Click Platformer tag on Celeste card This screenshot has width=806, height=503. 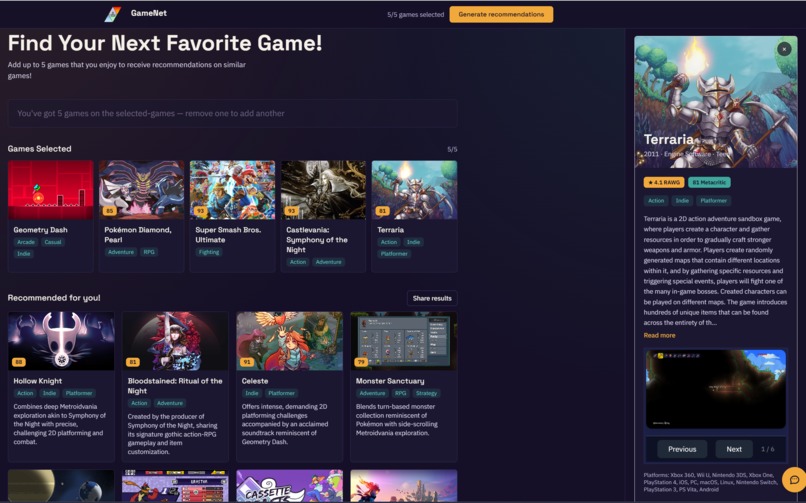(x=281, y=393)
